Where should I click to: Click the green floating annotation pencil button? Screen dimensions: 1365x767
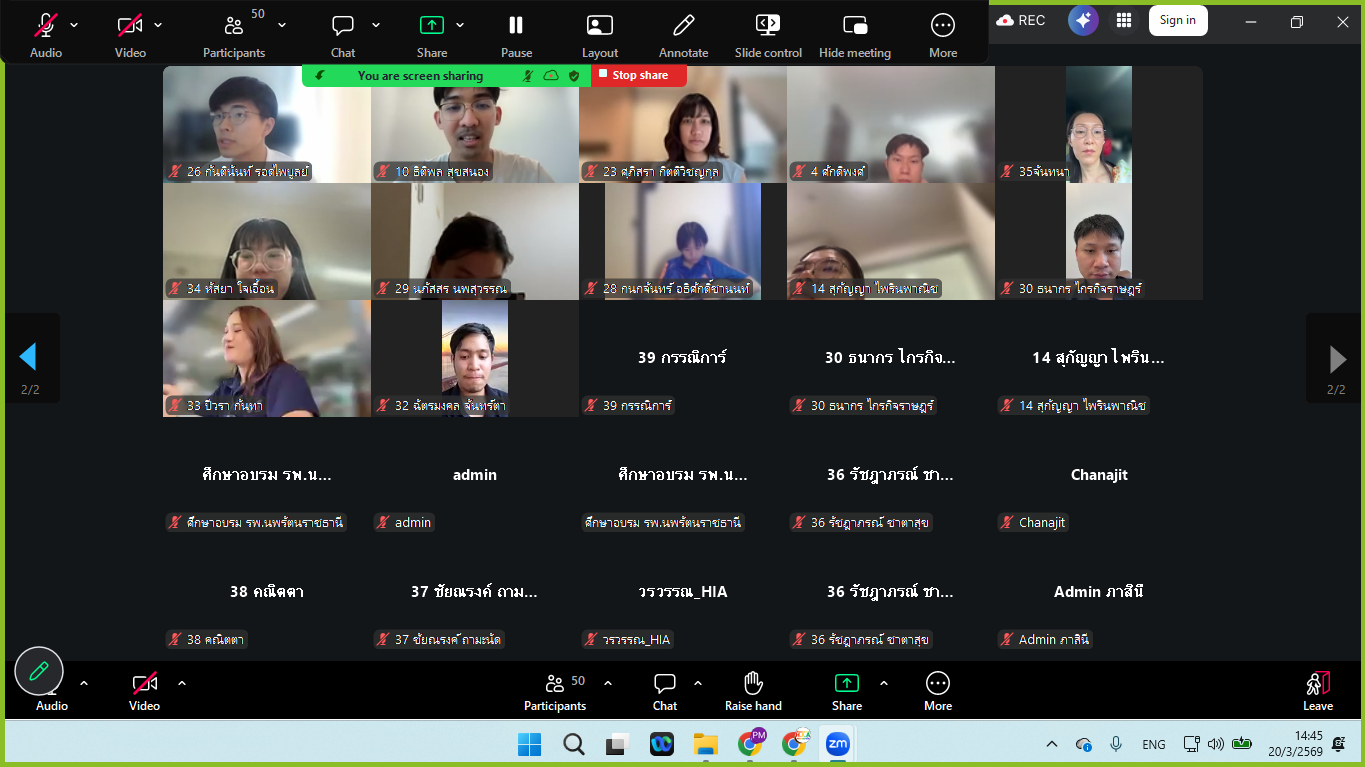pyautogui.click(x=39, y=671)
